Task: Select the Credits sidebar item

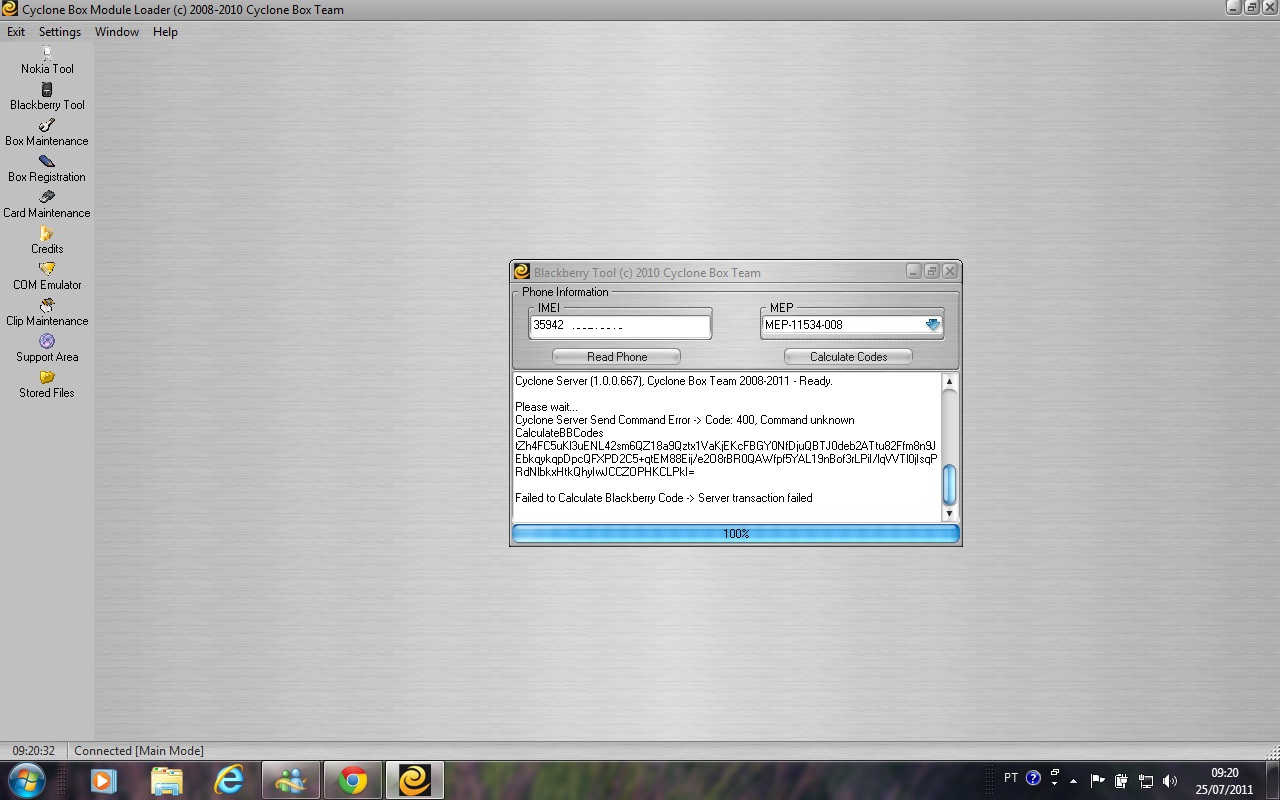Action: [47, 240]
